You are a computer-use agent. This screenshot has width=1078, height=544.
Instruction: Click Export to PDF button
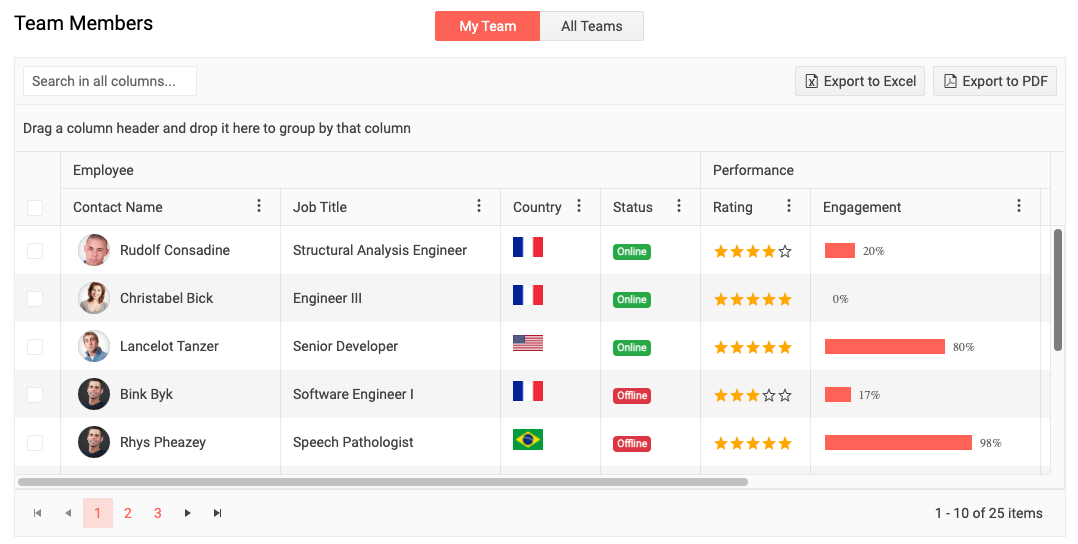pos(995,81)
